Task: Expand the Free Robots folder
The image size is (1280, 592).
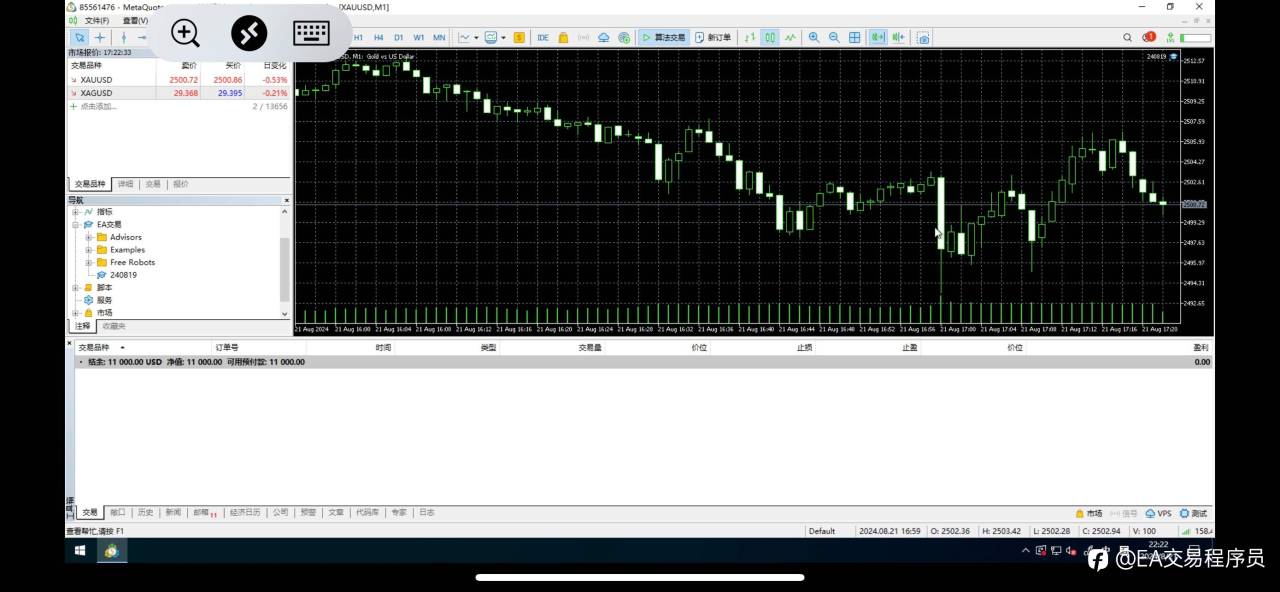Action: pyautogui.click(x=88, y=262)
